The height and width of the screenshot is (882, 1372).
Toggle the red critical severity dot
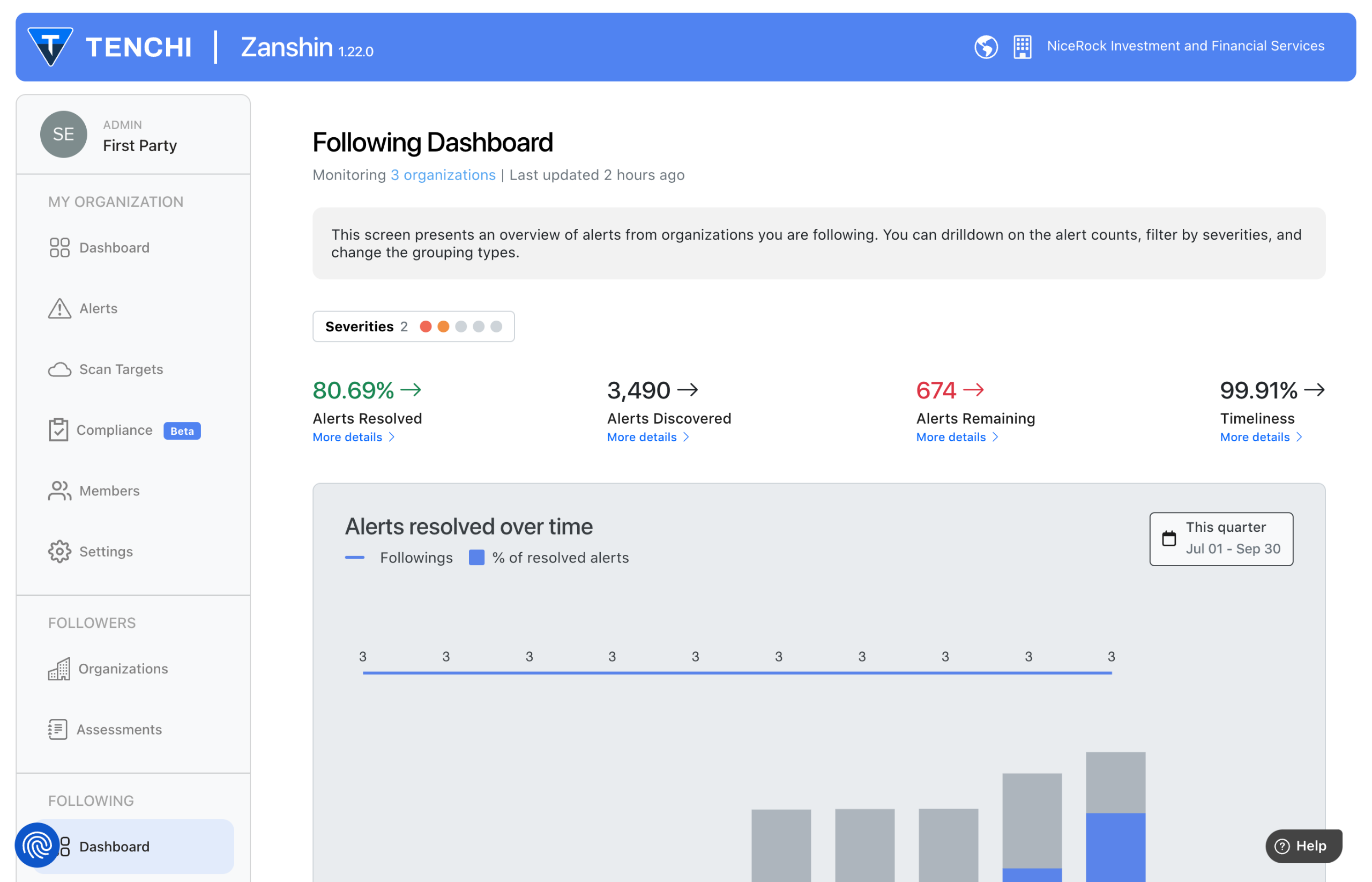426,327
